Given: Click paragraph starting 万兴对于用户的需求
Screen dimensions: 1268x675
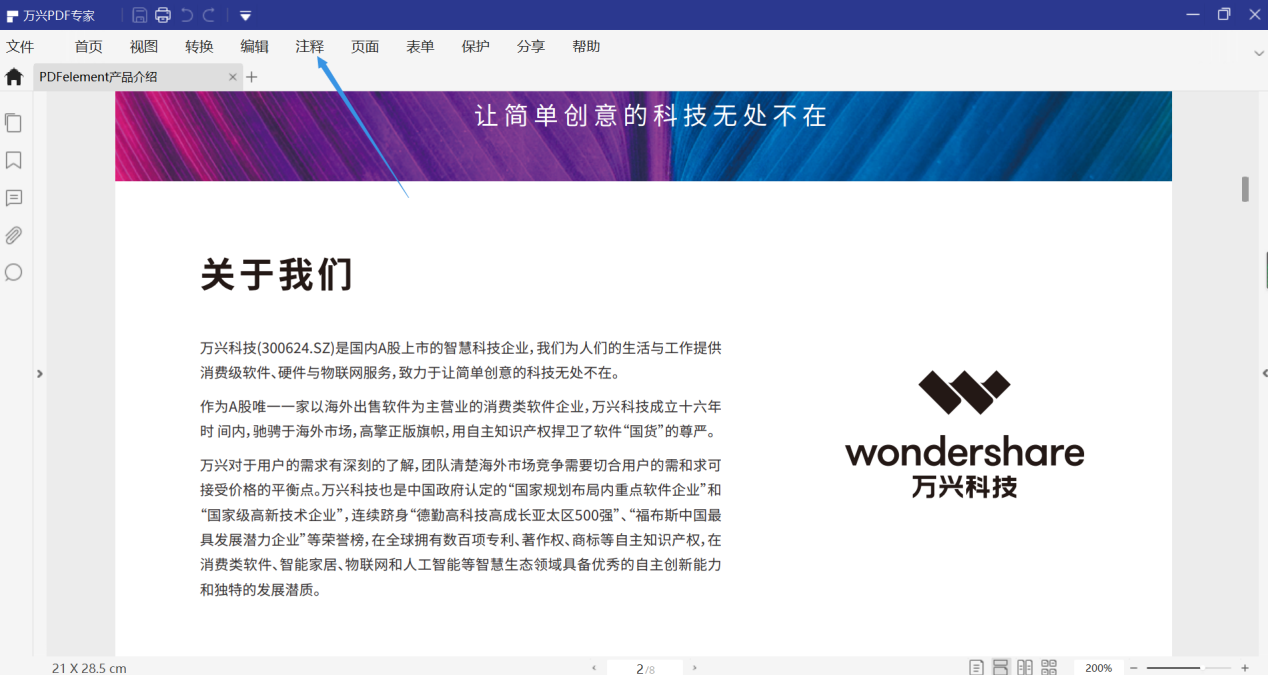Looking at the screenshot, I should pyautogui.click(x=461, y=527).
